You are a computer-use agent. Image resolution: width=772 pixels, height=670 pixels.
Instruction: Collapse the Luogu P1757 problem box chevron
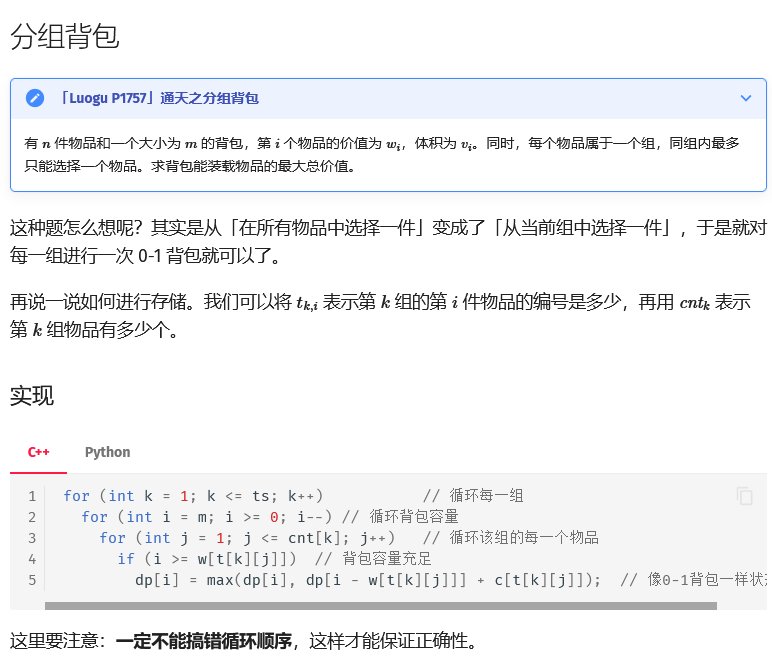(x=746, y=98)
